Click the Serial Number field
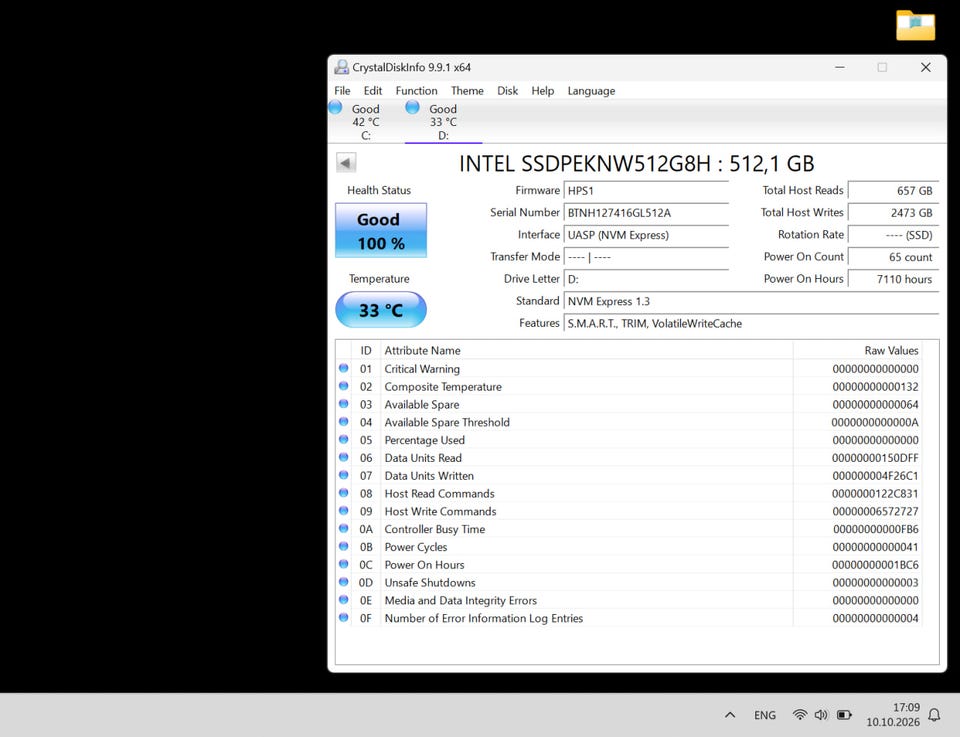 pos(646,213)
